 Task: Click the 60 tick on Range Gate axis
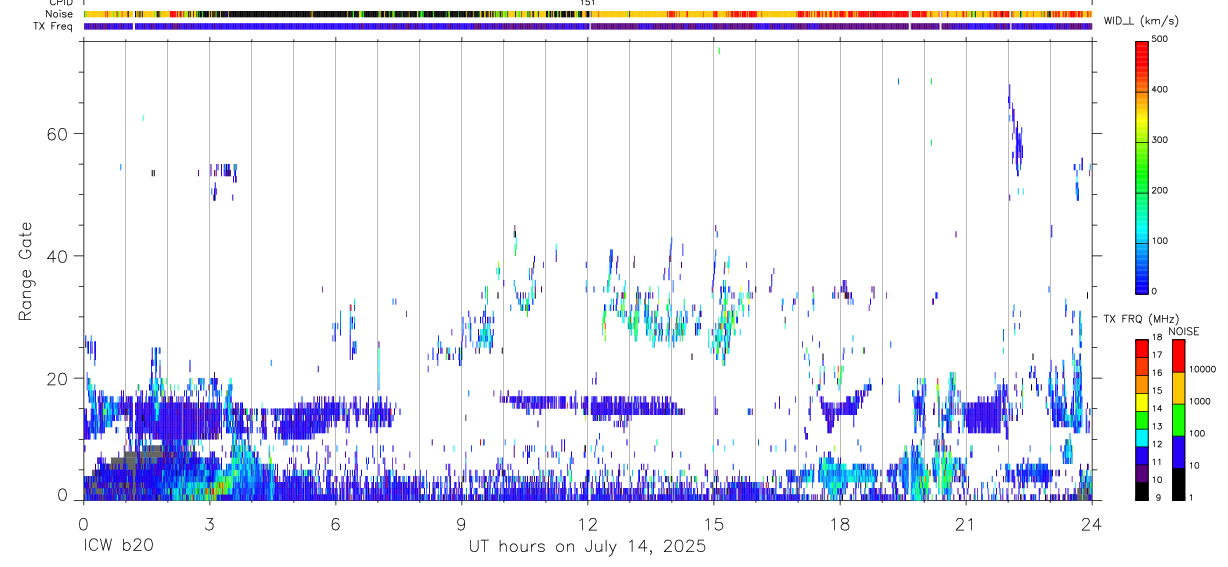(x=56, y=134)
